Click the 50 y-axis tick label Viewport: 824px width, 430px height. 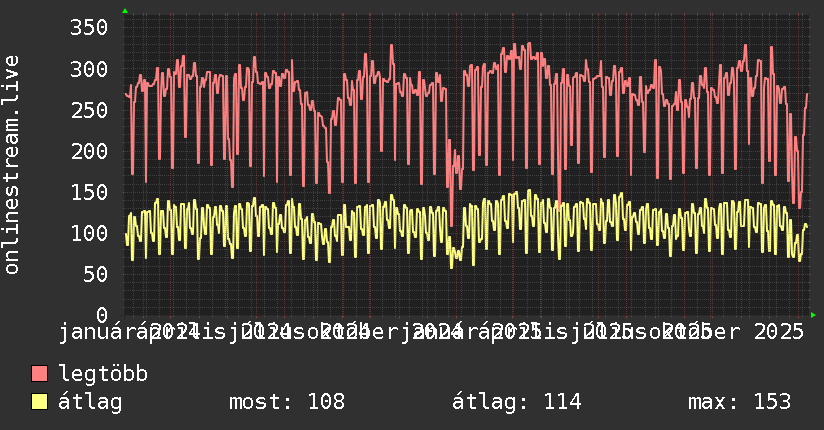click(x=95, y=274)
